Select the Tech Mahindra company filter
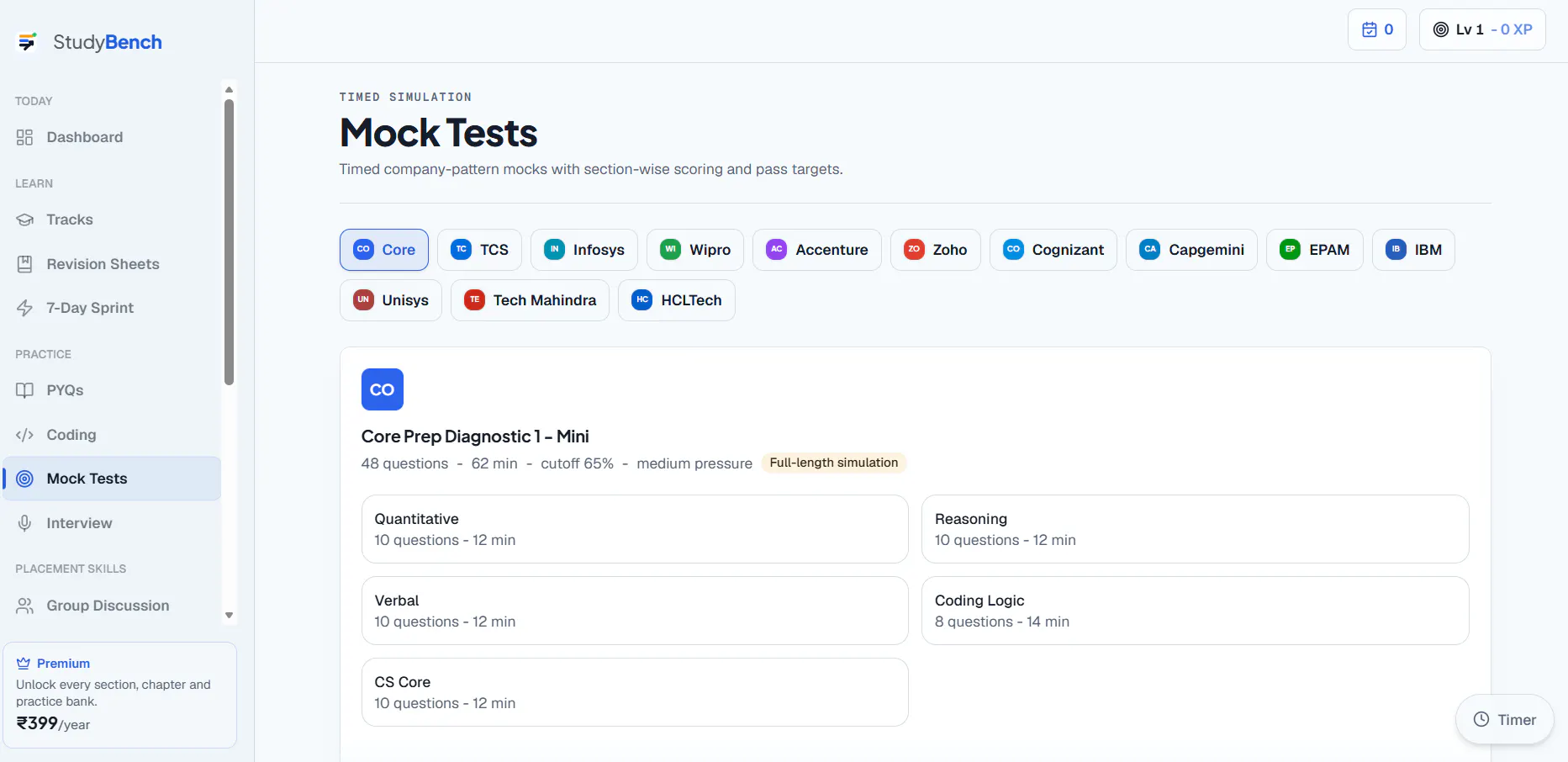This screenshot has width=1568, height=762. pos(530,300)
